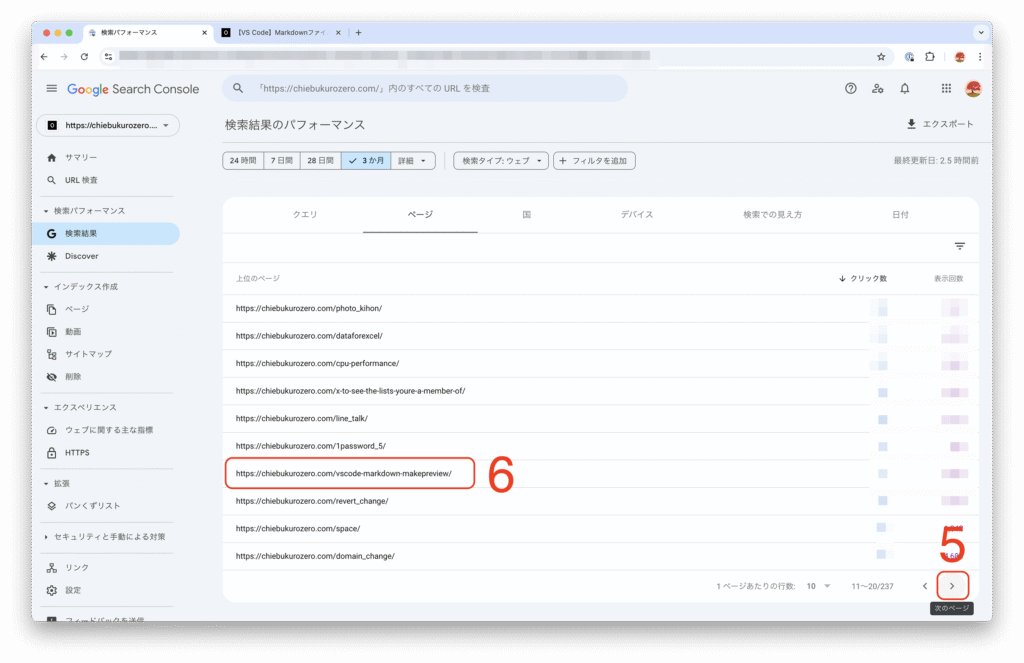Open the main hamburger menu

(52, 89)
